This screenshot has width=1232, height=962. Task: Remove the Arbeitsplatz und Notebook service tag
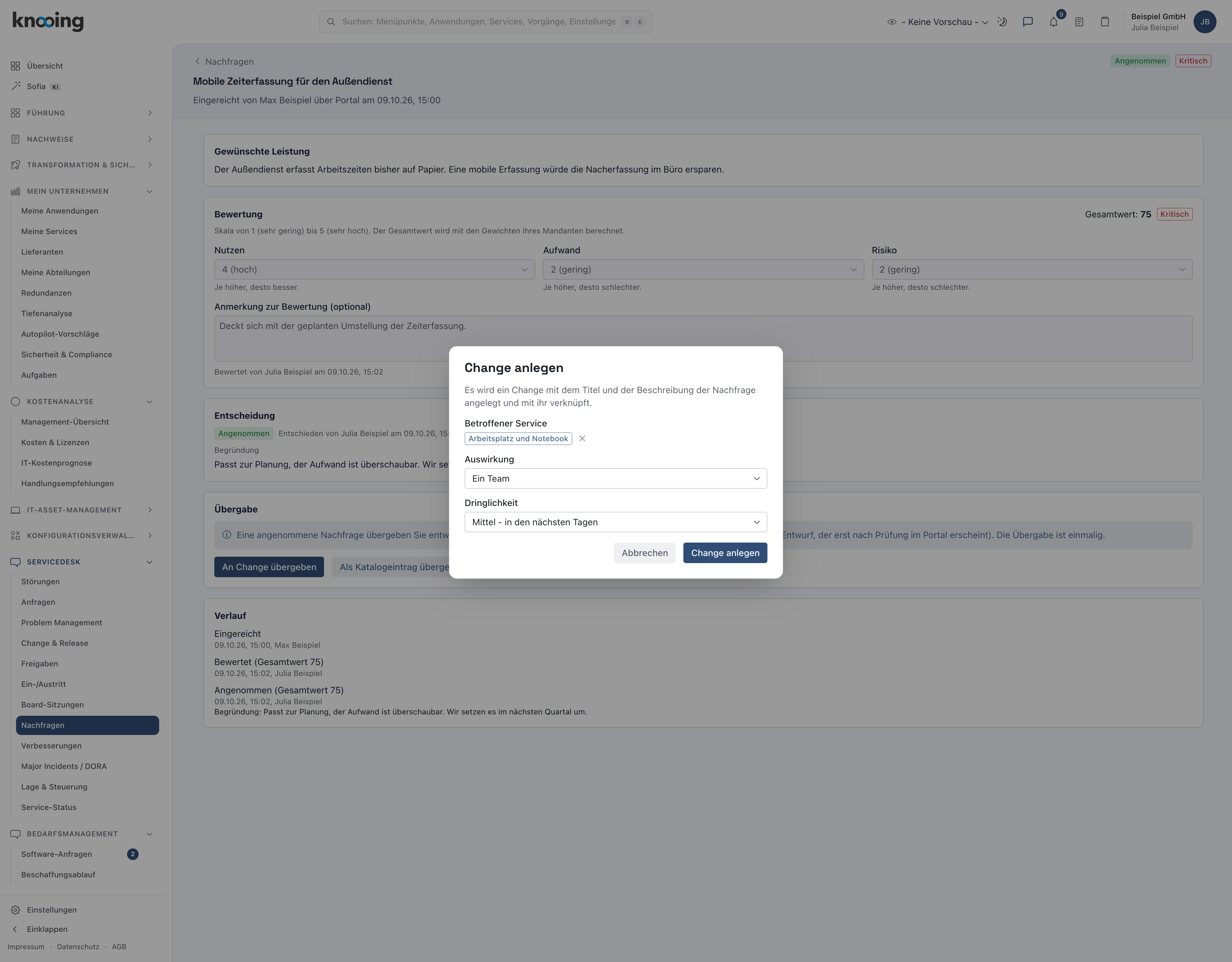pyautogui.click(x=582, y=438)
